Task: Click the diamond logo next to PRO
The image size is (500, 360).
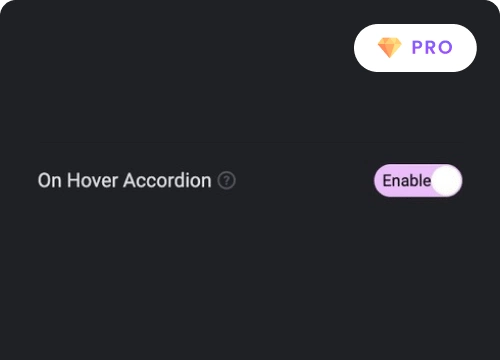Action: pos(389,48)
